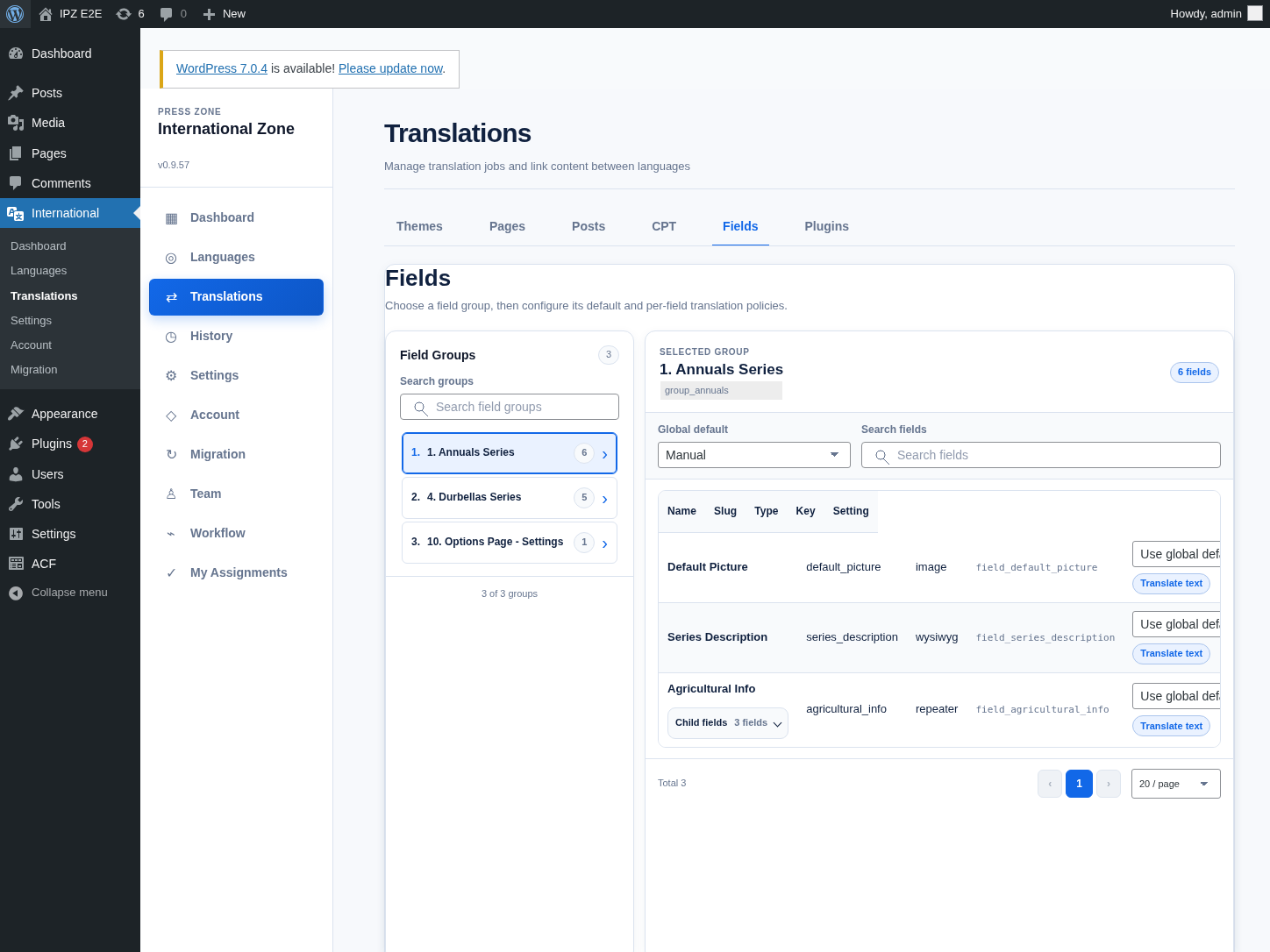
Task: Click the Languages globe icon
Action: [171, 258]
